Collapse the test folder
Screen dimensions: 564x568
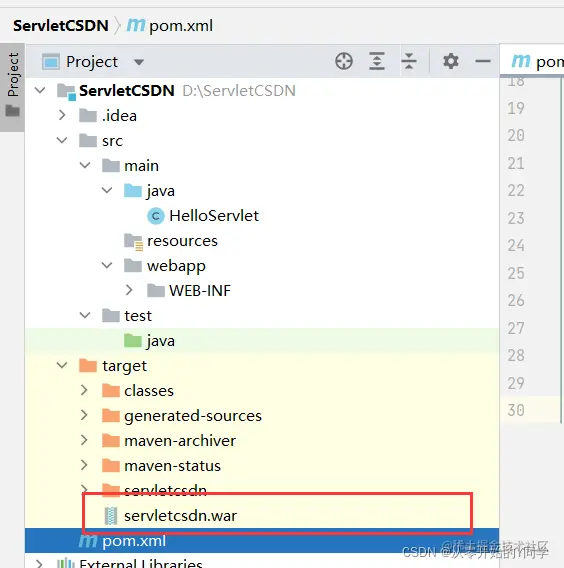pos(84,315)
